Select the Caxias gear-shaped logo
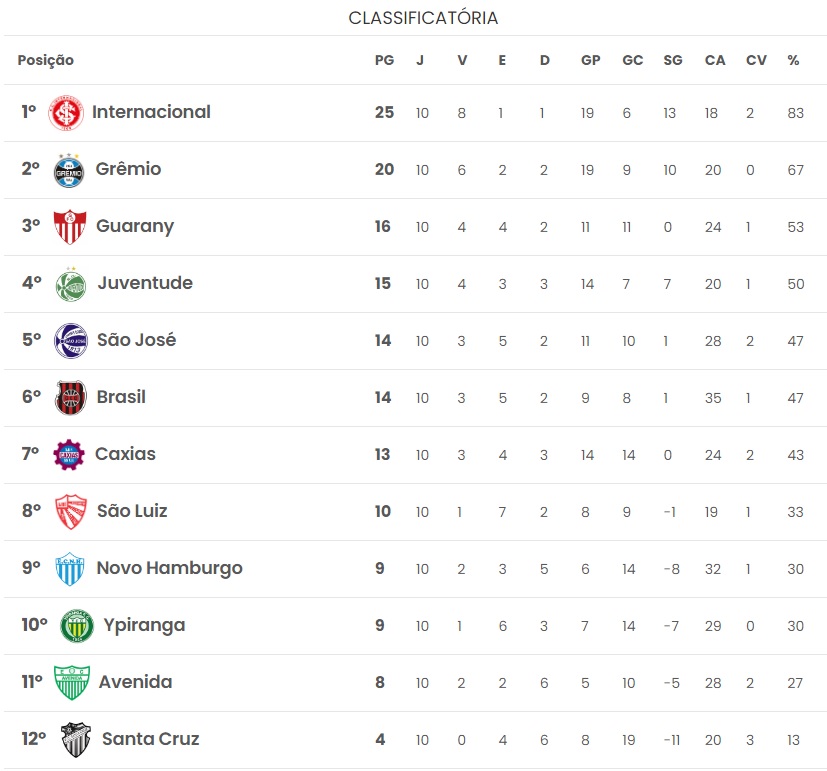The width and height of the screenshot is (827, 771). click(x=69, y=455)
